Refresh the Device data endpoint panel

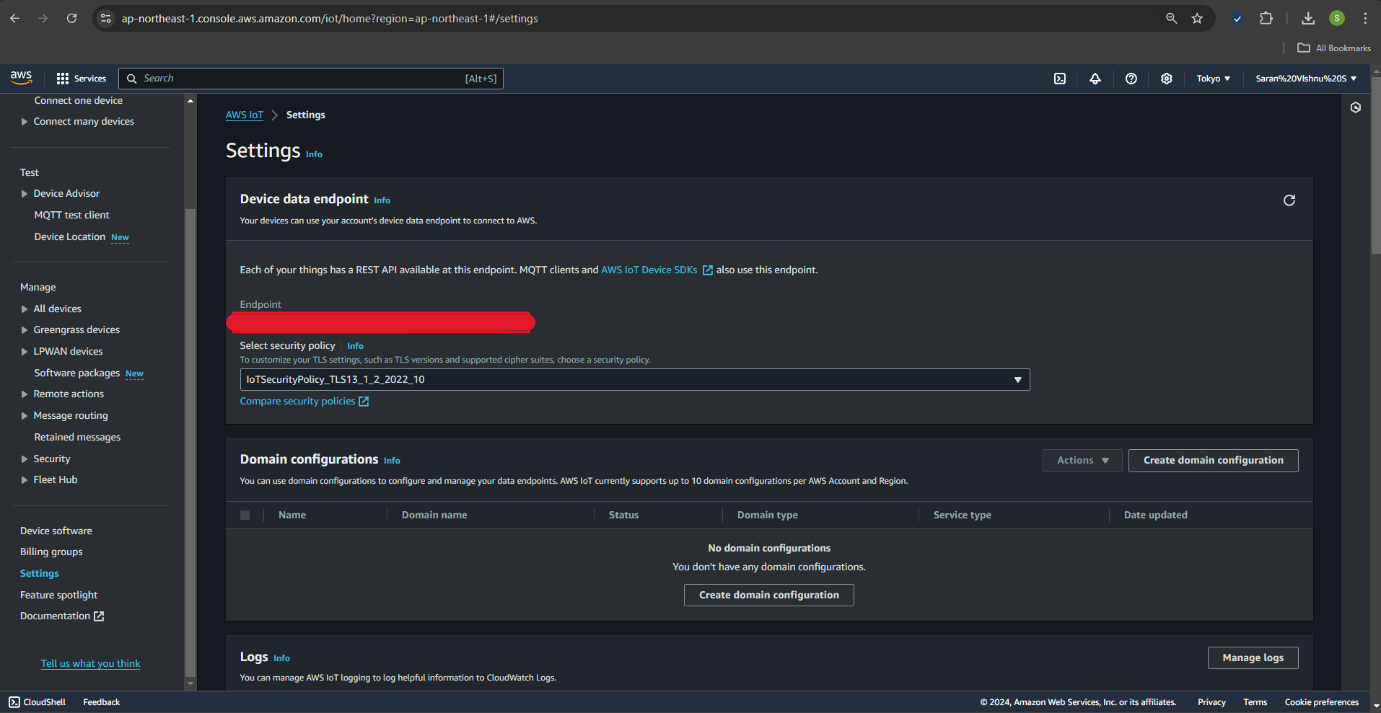pyautogui.click(x=1289, y=200)
